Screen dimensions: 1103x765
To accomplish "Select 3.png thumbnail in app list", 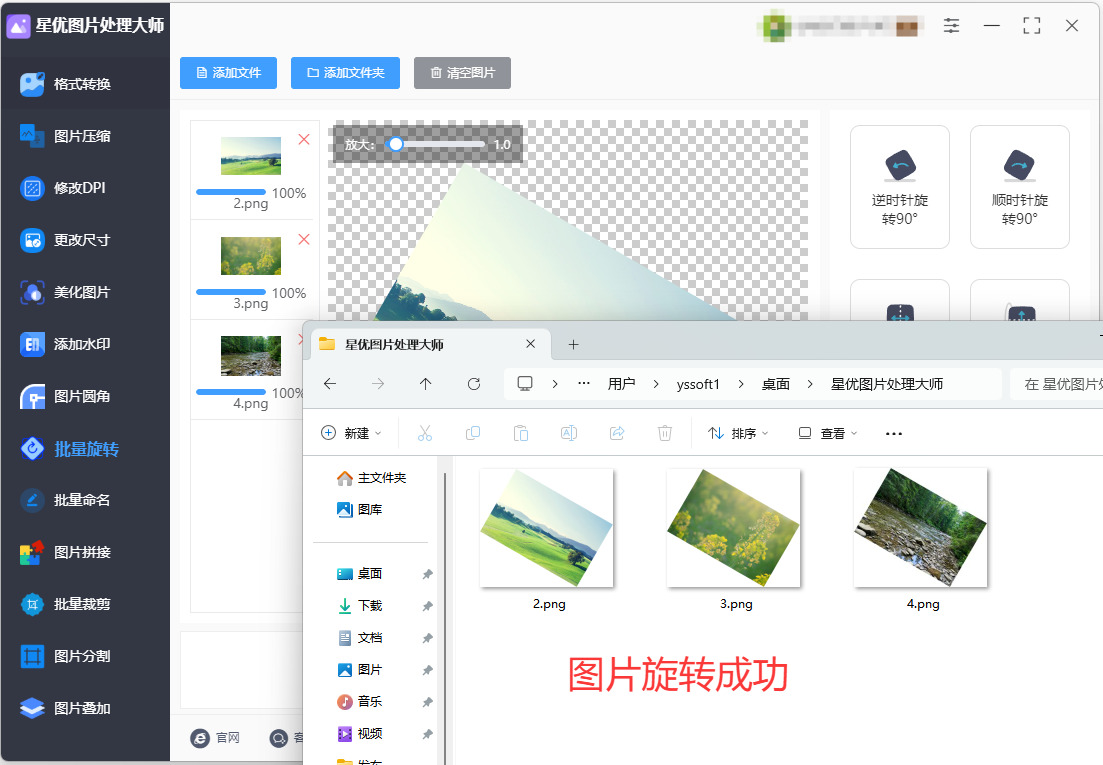I will 251,256.
